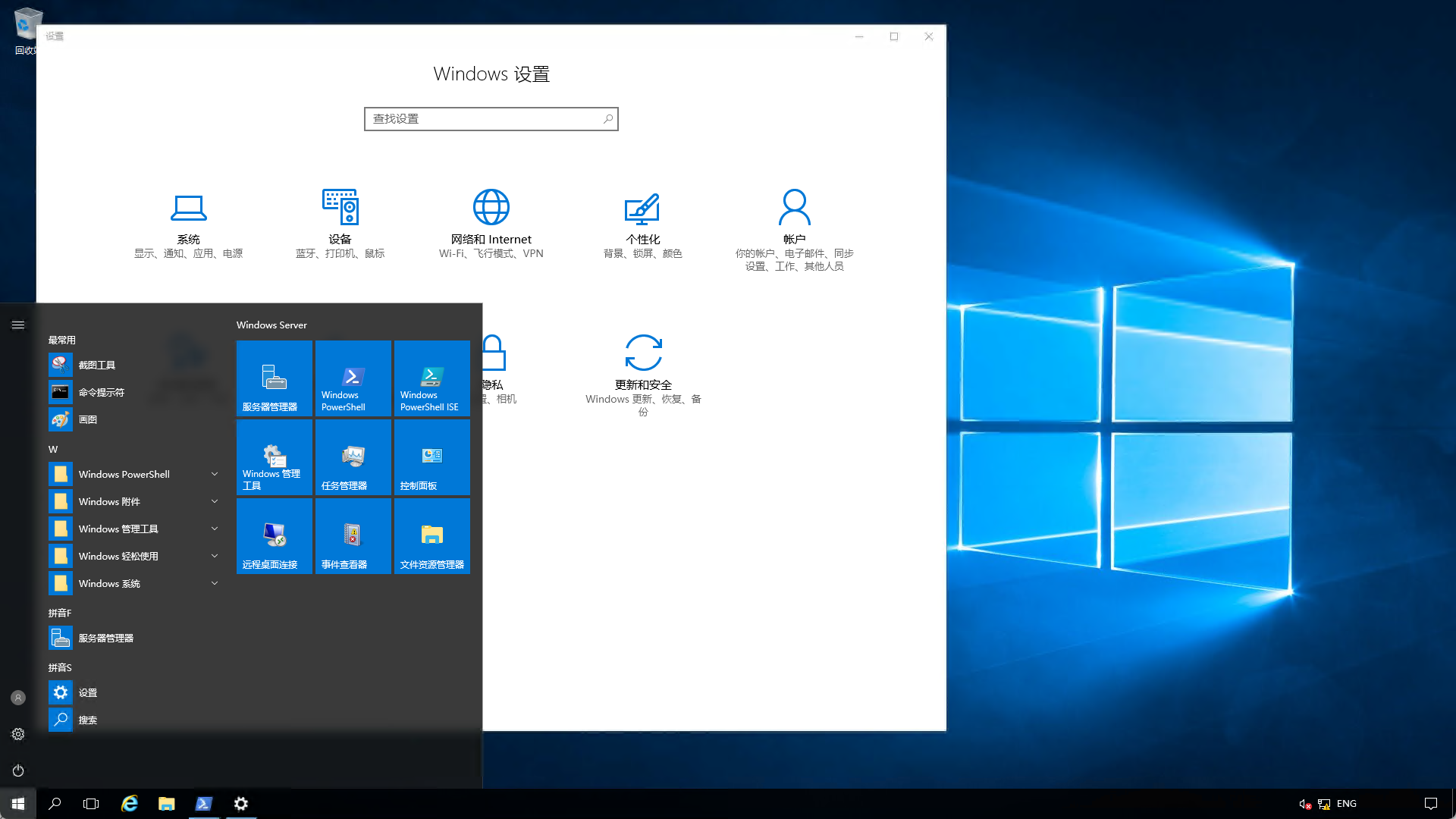1456x819 pixels.
Task: Click the Windows Start button
Action: point(18,804)
